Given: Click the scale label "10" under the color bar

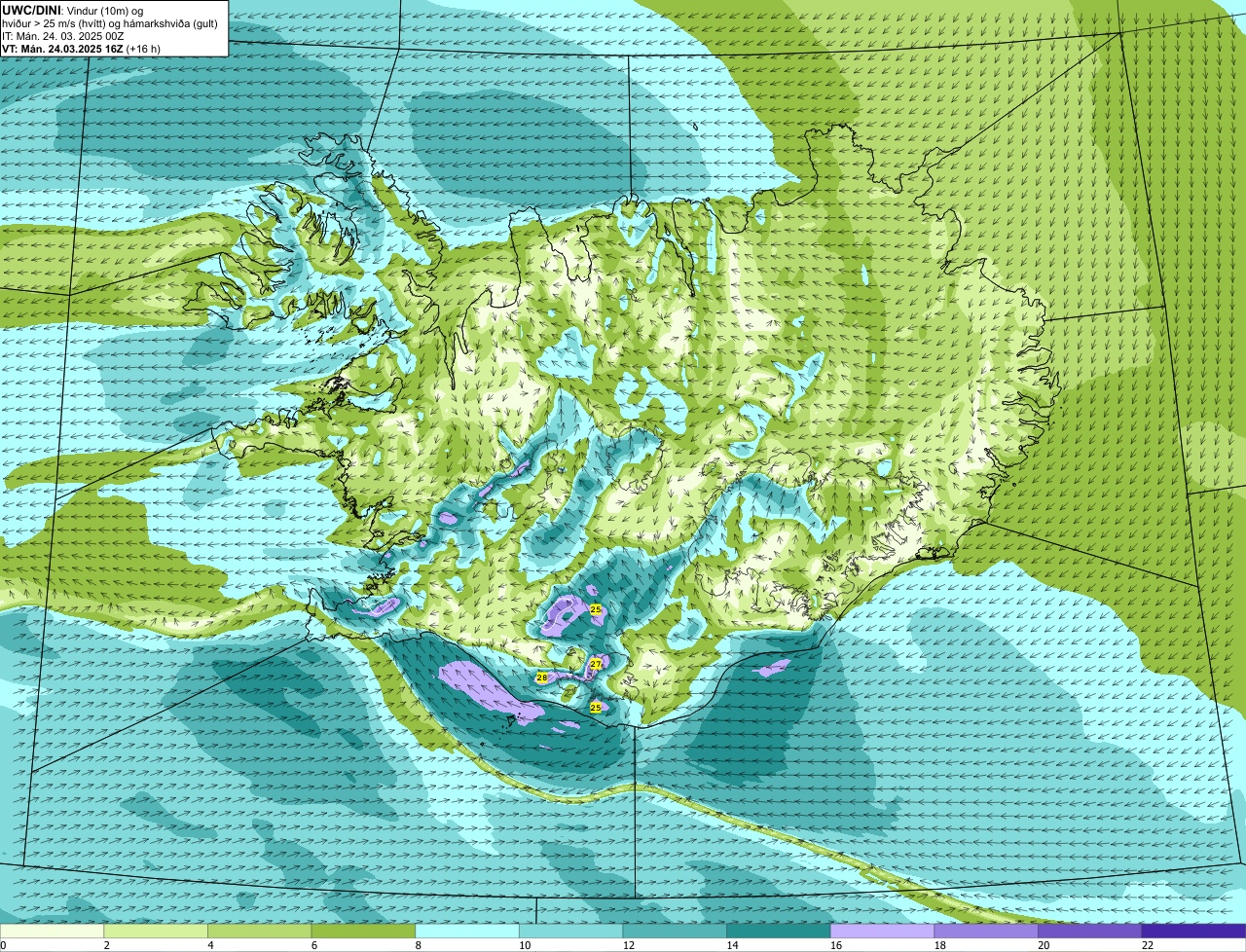Looking at the screenshot, I should pos(525,945).
